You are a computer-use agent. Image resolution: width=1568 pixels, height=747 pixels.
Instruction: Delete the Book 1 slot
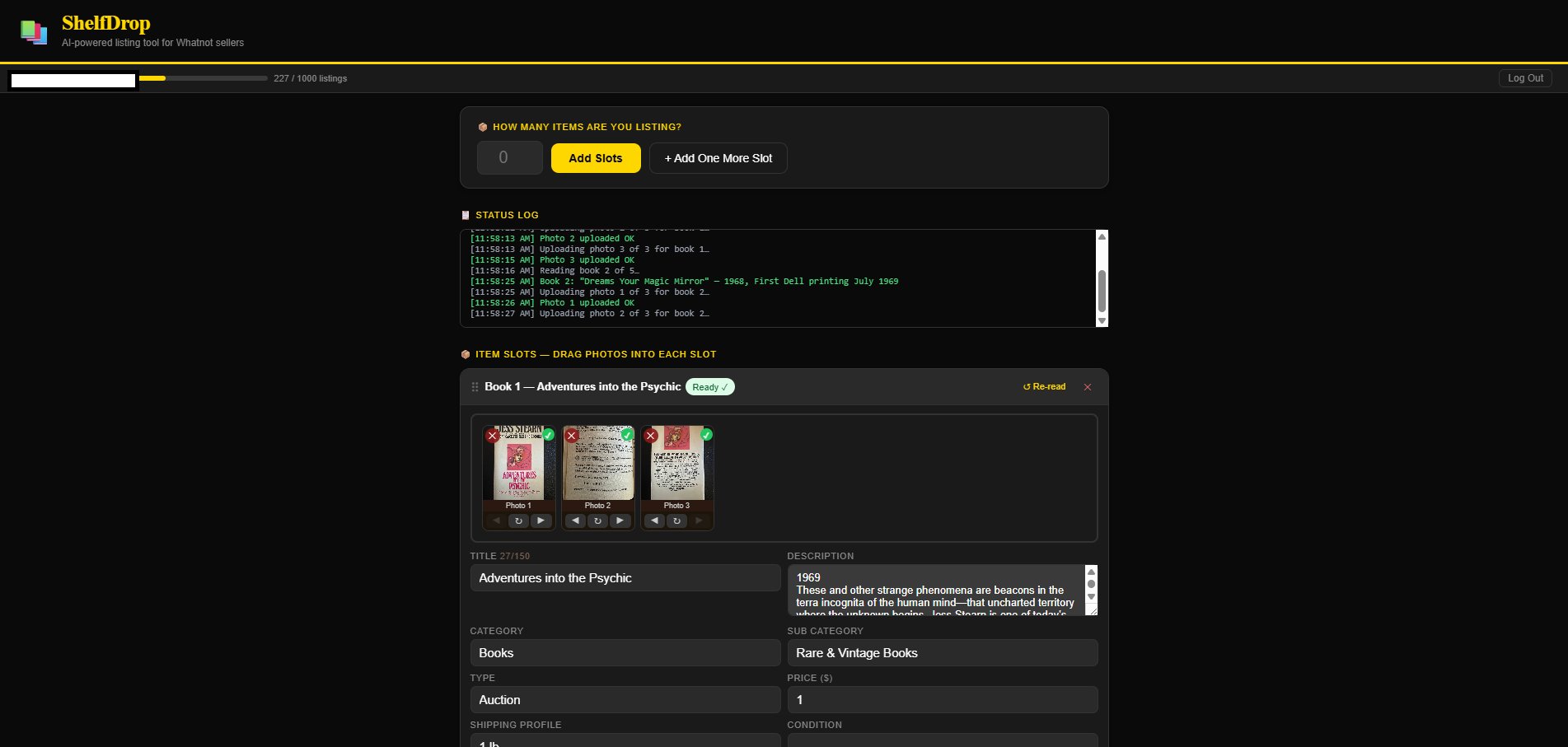tap(1088, 387)
